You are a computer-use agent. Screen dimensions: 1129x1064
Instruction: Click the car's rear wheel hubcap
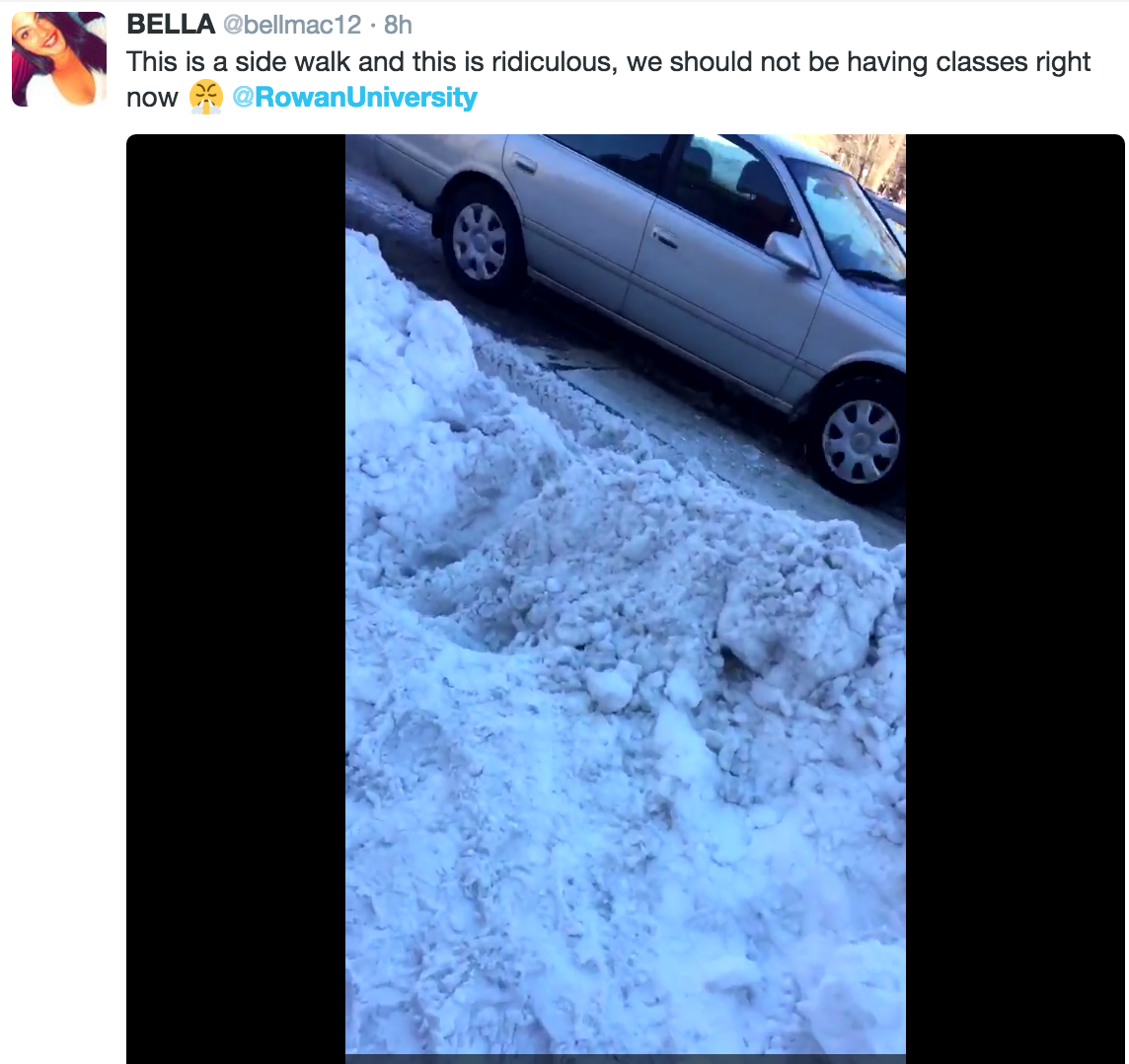click(x=479, y=241)
